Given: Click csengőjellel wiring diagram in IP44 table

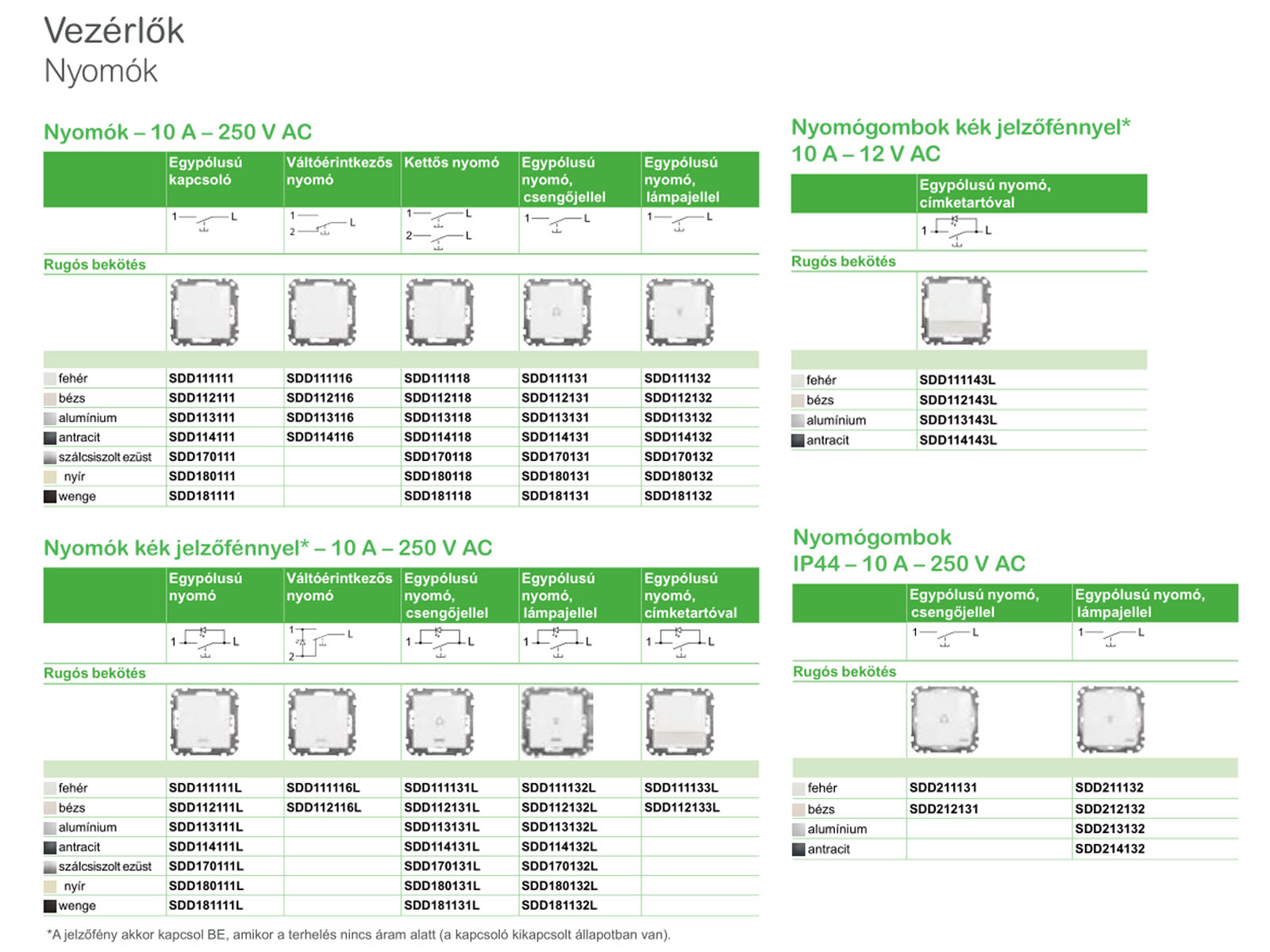Looking at the screenshot, I should click(x=946, y=637).
